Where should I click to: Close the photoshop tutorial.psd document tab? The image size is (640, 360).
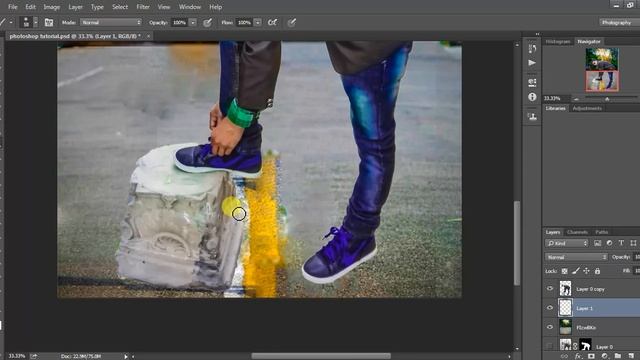(x=148, y=36)
